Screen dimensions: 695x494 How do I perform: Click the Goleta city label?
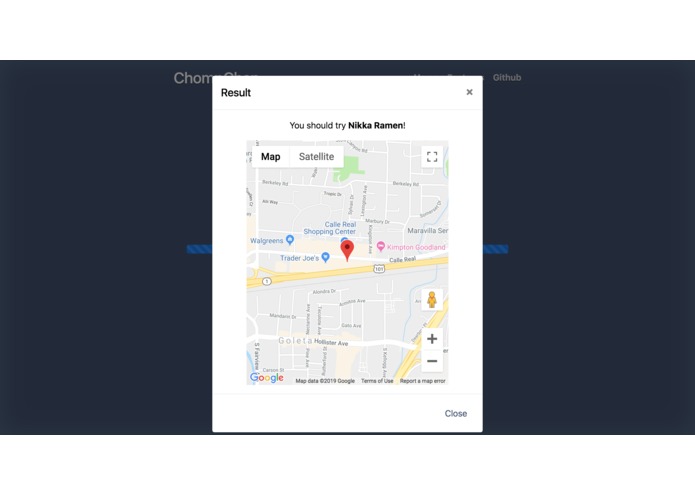(x=295, y=341)
